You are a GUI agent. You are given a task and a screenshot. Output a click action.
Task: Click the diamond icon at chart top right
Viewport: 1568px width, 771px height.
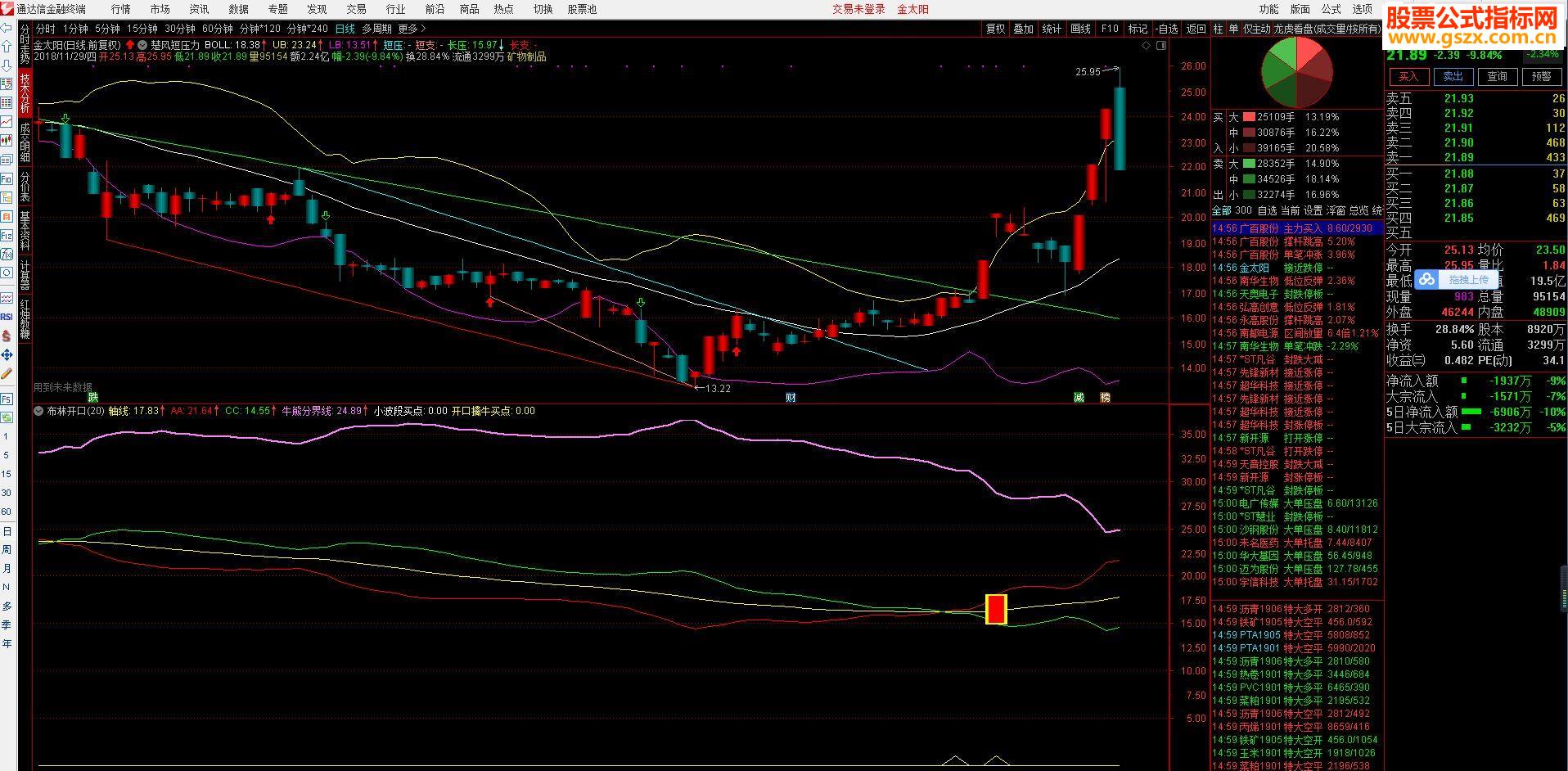1146,45
